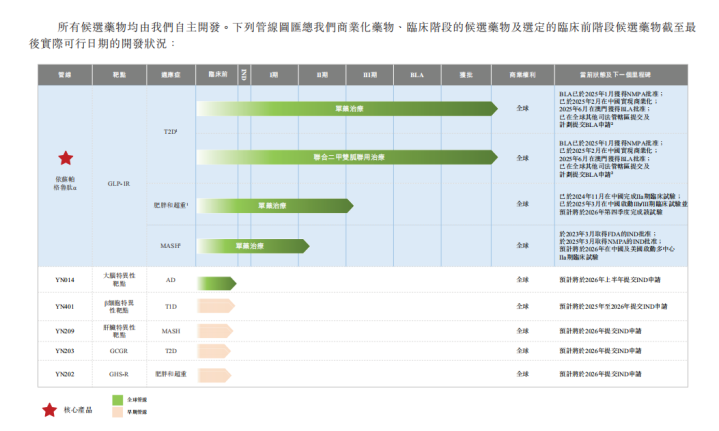Click the GHS-R target cell

pos(119,374)
